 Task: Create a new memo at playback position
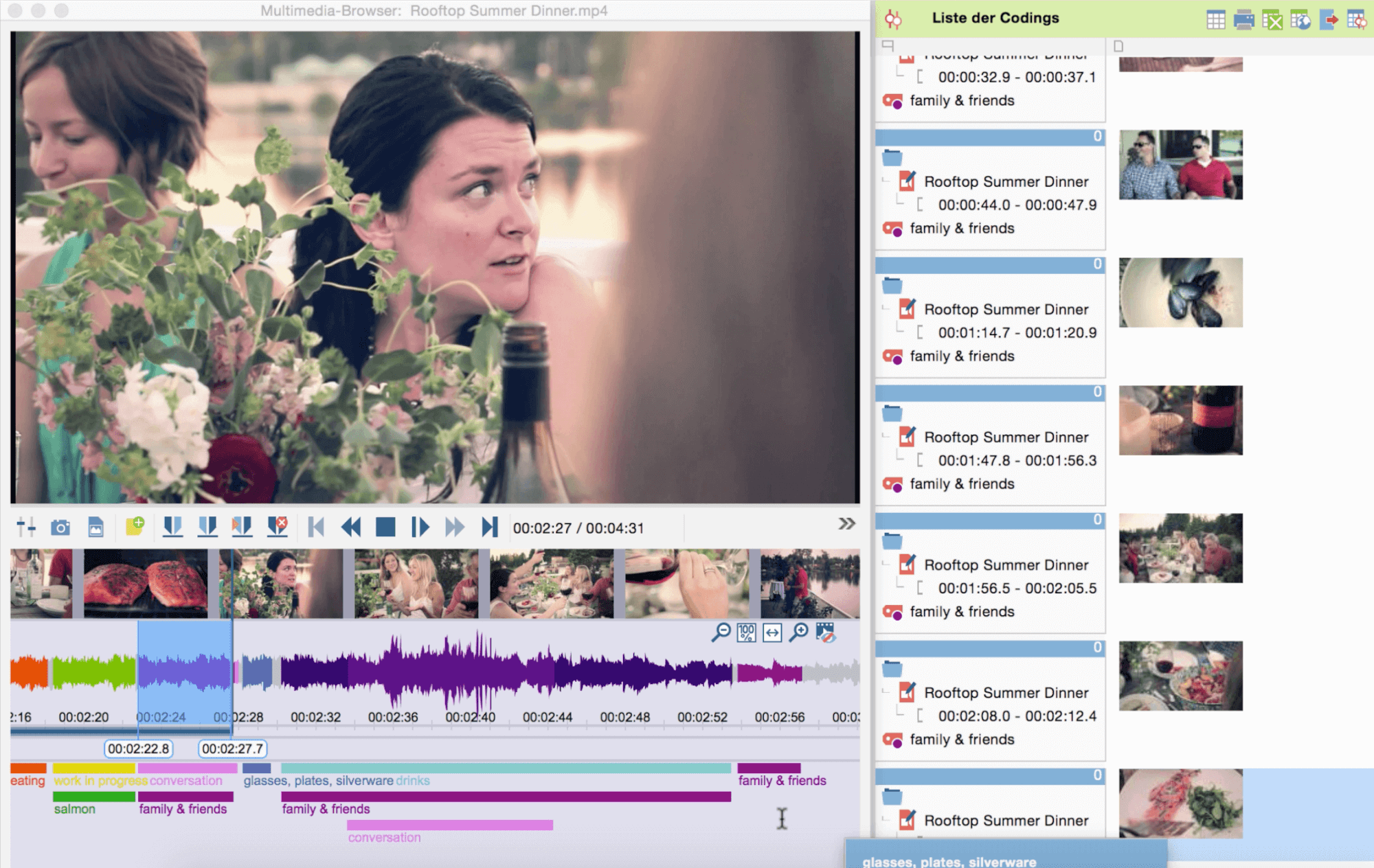tap(135, 527)
